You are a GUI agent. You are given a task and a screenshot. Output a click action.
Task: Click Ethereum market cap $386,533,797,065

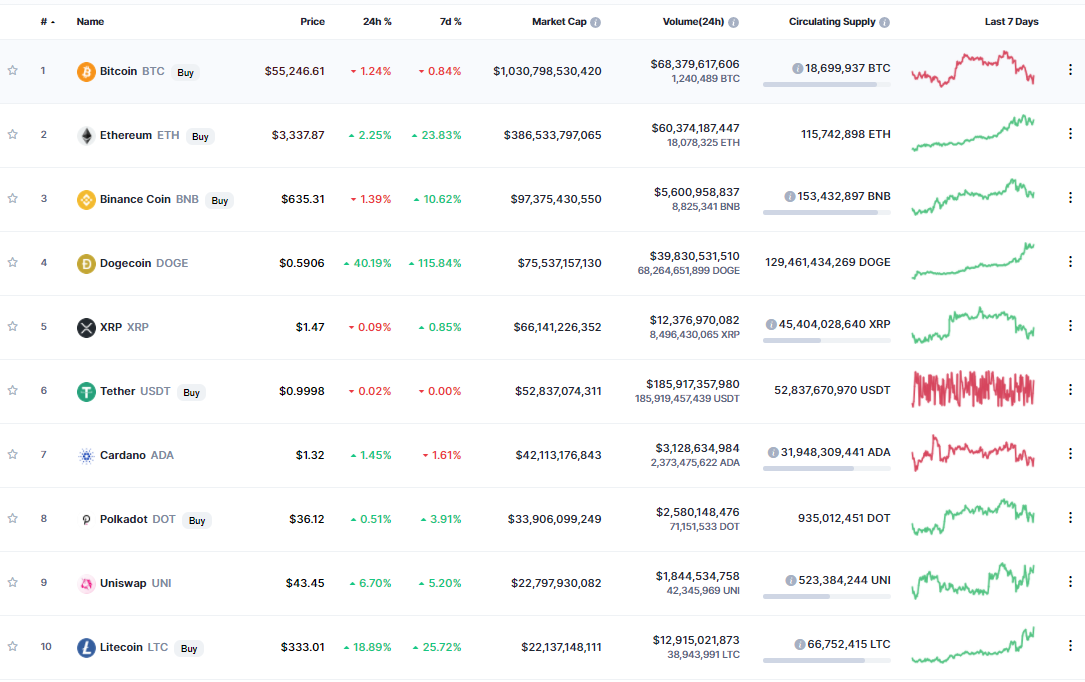[552, 136]
